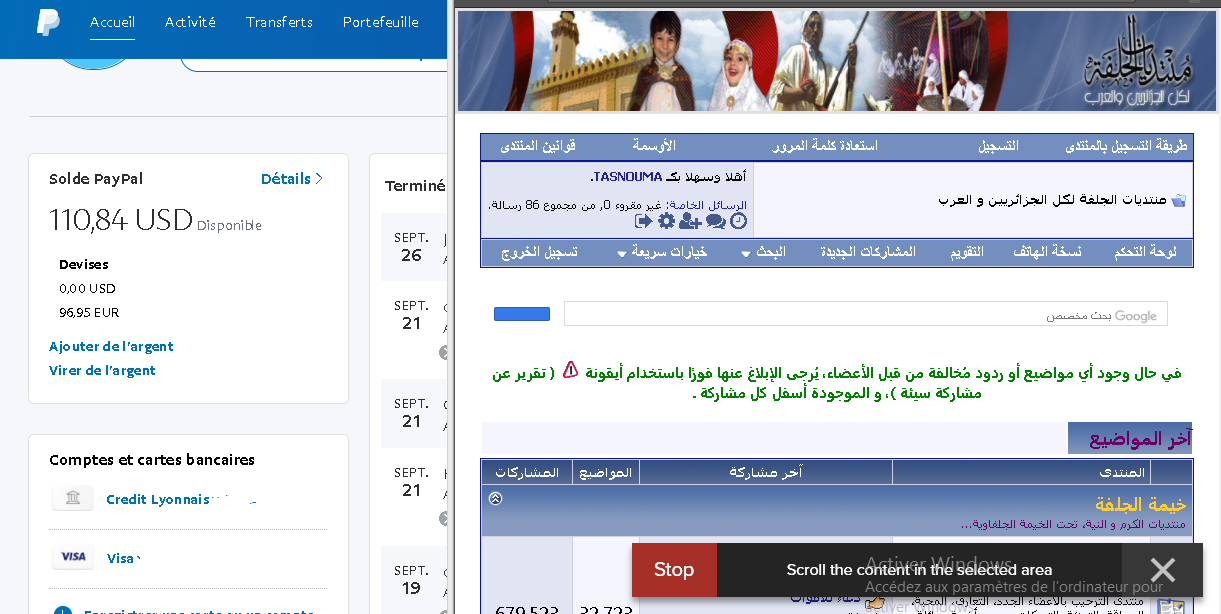The image size is (1221, 614).
Task: Click the logout arrow icon under TASNOUMA
Action: pos(643,221)
